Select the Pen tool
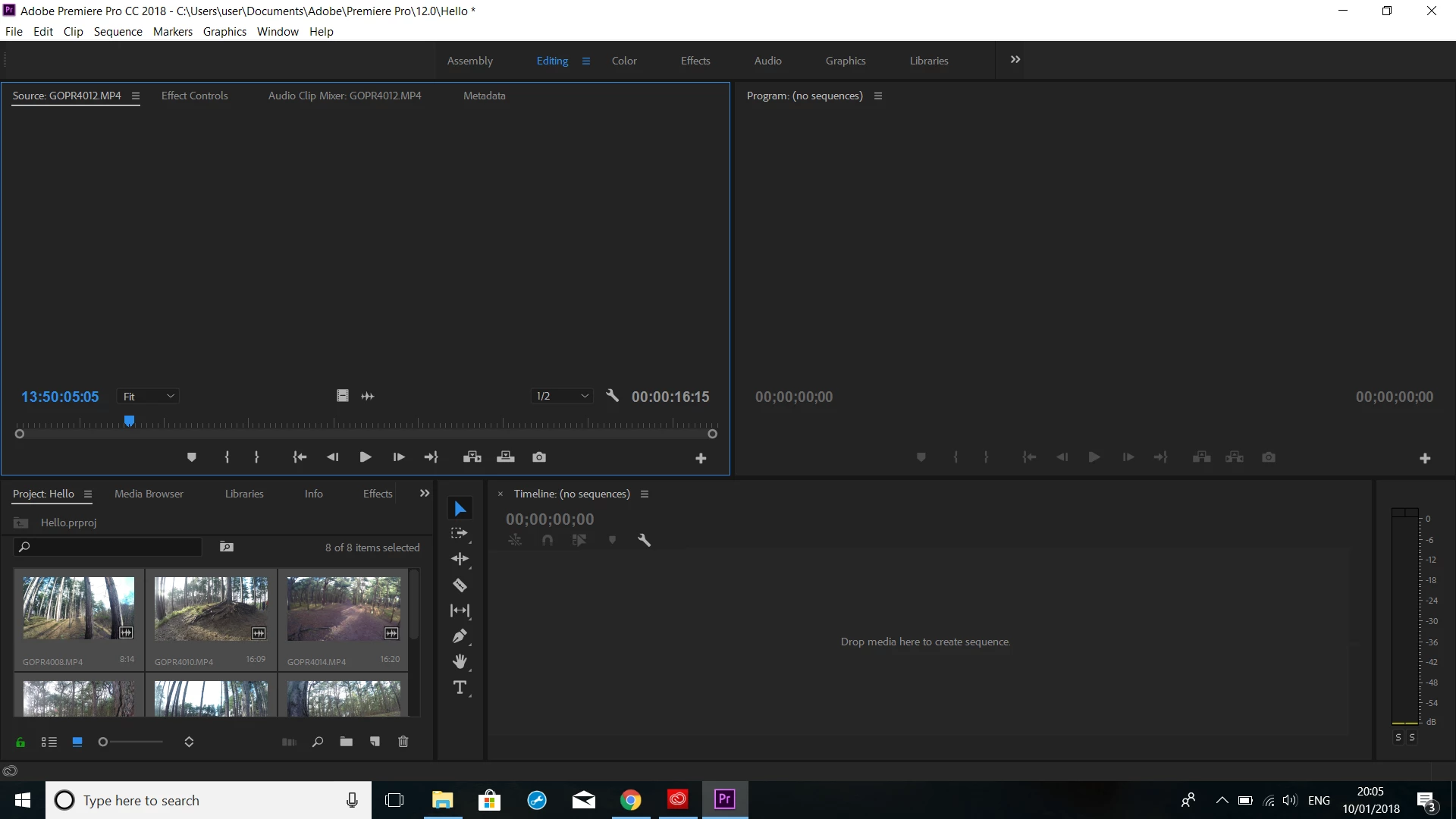Viewport: 1456px width, 819px height. click(460, 636)
